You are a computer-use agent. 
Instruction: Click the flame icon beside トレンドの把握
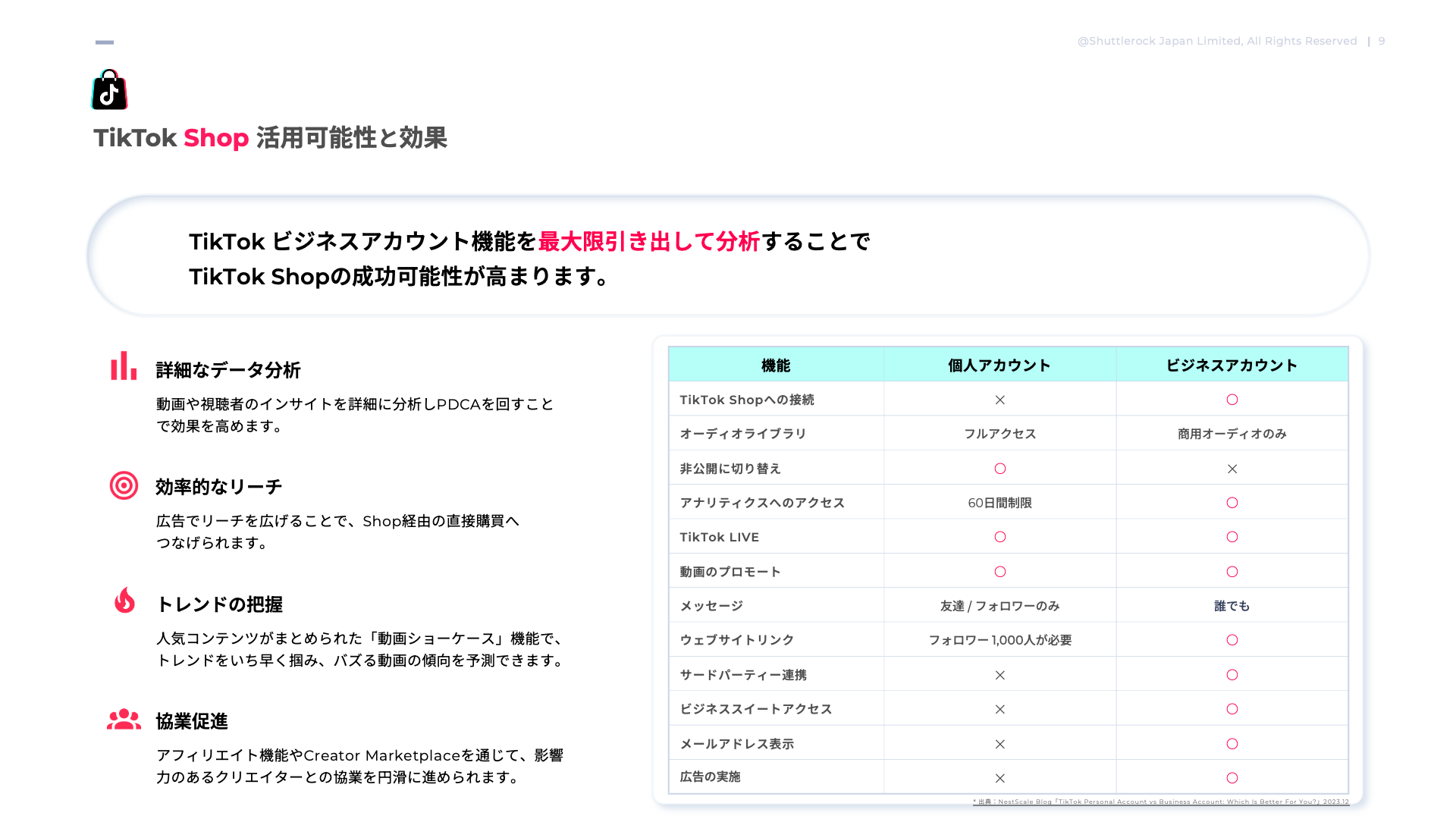point(124,600)
